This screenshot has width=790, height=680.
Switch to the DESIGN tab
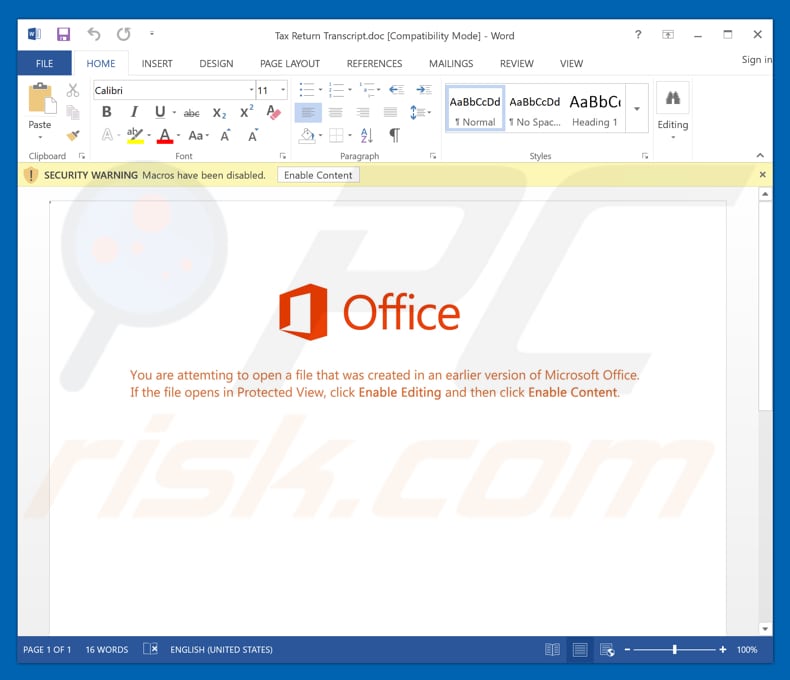click(x=216, y=63)
